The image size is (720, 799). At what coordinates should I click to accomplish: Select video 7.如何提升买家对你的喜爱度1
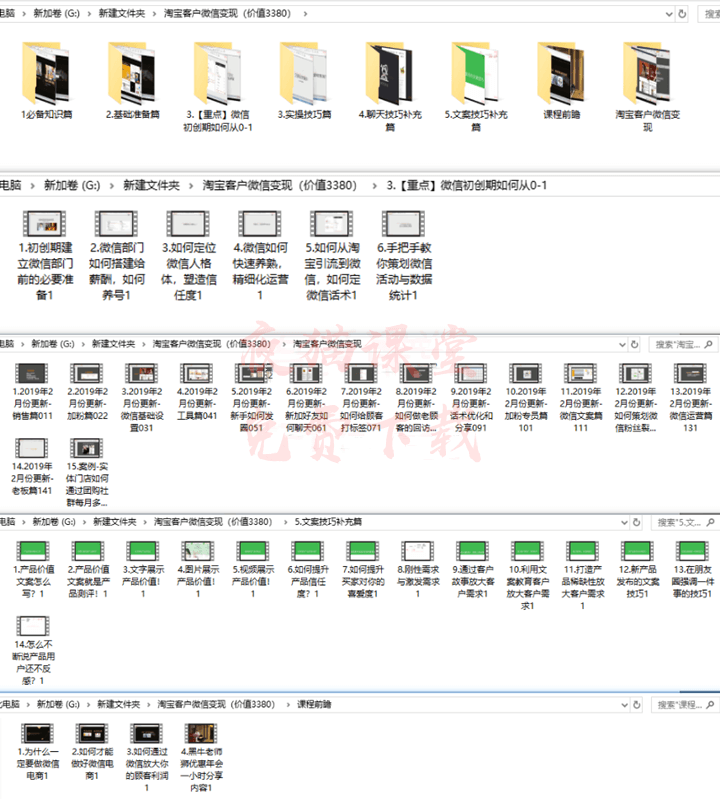(363, 570)
